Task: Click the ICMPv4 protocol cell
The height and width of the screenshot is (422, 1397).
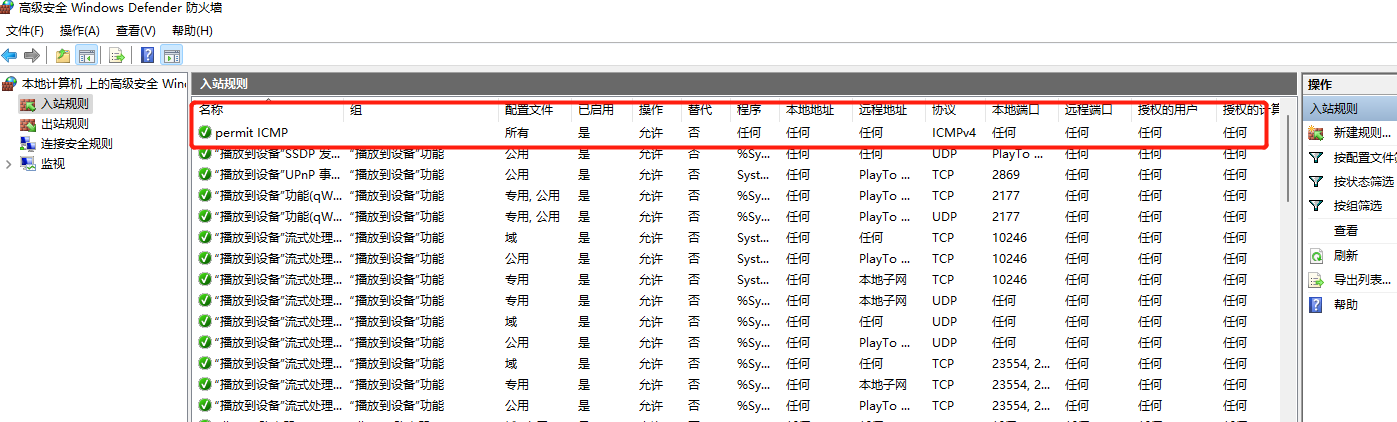Action: coord(954,132)
